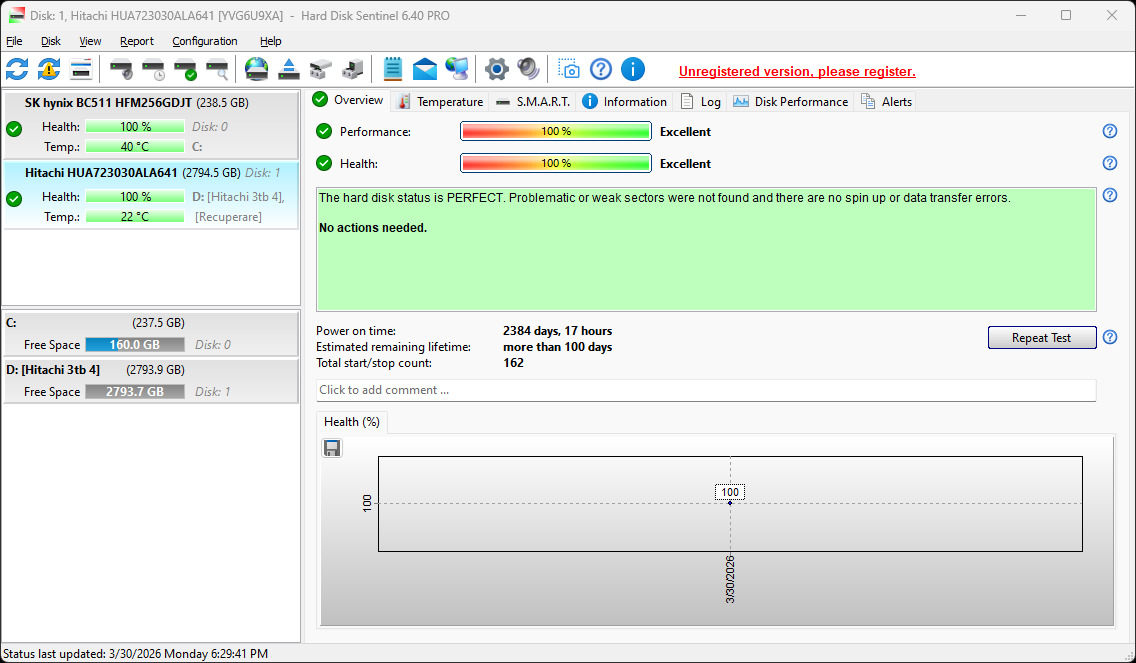Switch to the Disk Performance tab
The width and height of the screenshot is (1136, 663).
790,101
